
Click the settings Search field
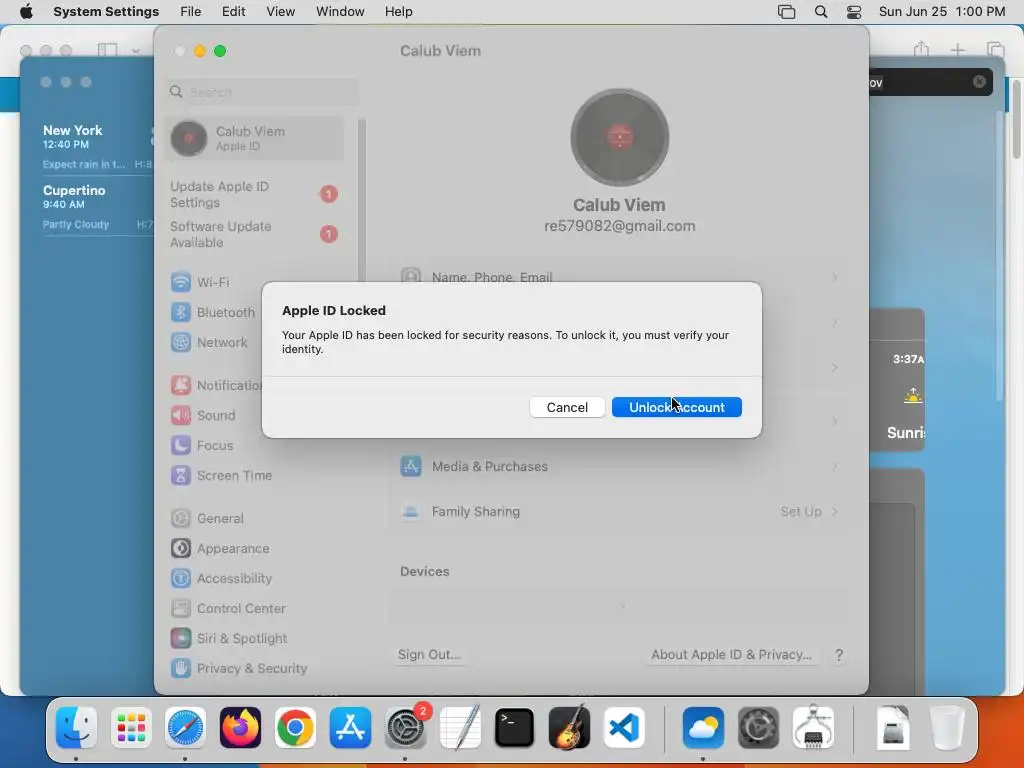tap(263, 92)
